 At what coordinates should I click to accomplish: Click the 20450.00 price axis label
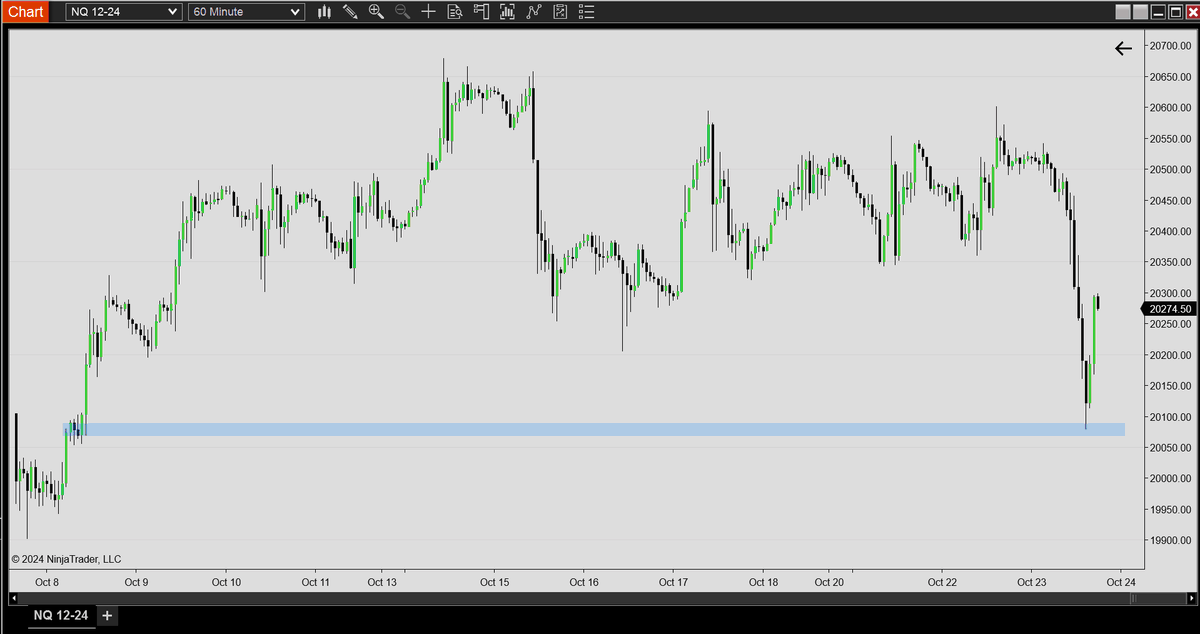pyautogui.click(x=1170, y=201)
